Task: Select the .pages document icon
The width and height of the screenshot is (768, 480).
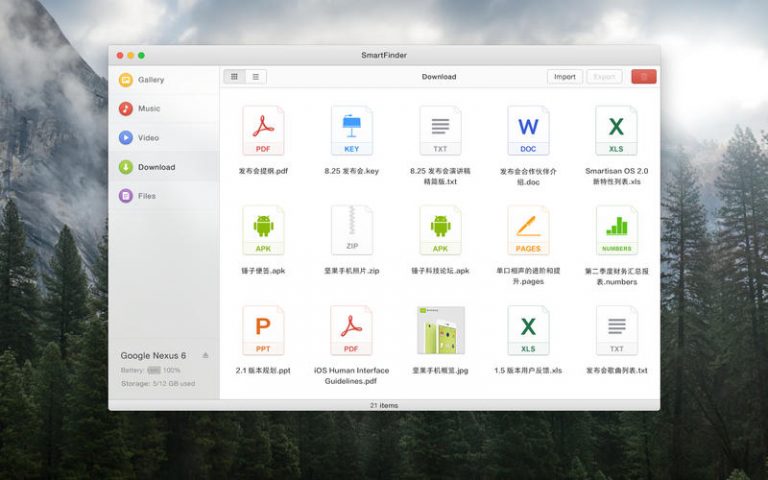Action: click(x=528, y=231)
